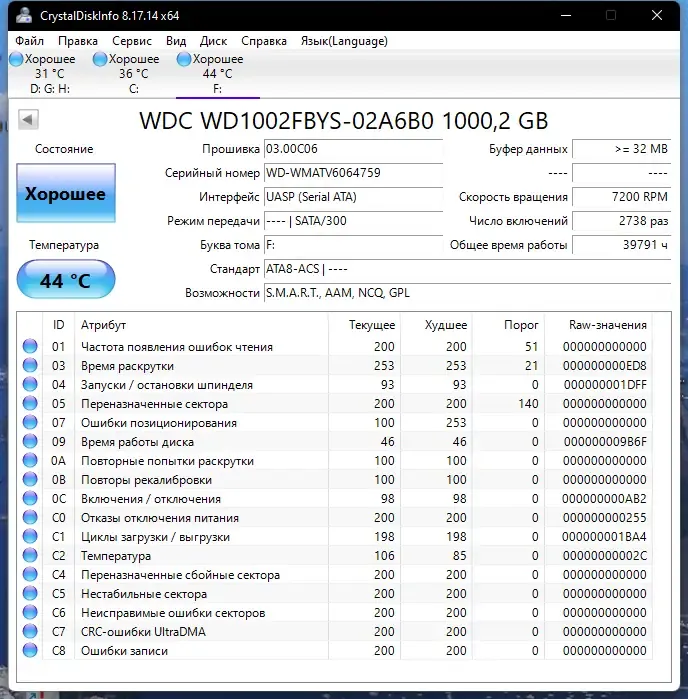Click the Режим передачи field SATA/300
688x699 pixels.
353,221
